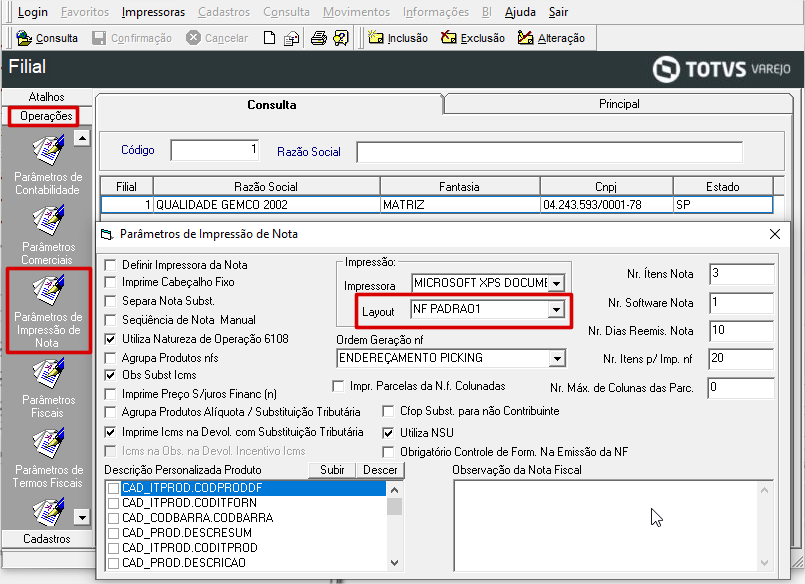Click Exclusão toolbar button
This screenshot has width=805, height=584.
473,38
